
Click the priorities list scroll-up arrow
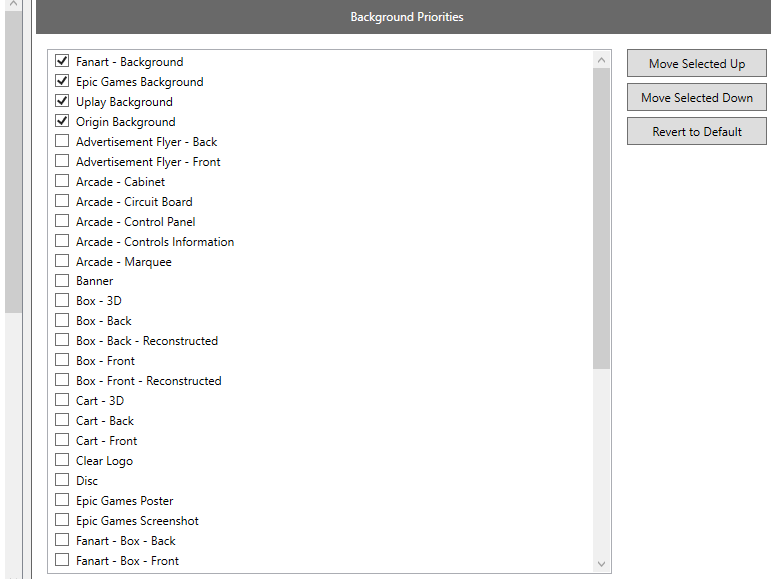(x=601, y=60)
